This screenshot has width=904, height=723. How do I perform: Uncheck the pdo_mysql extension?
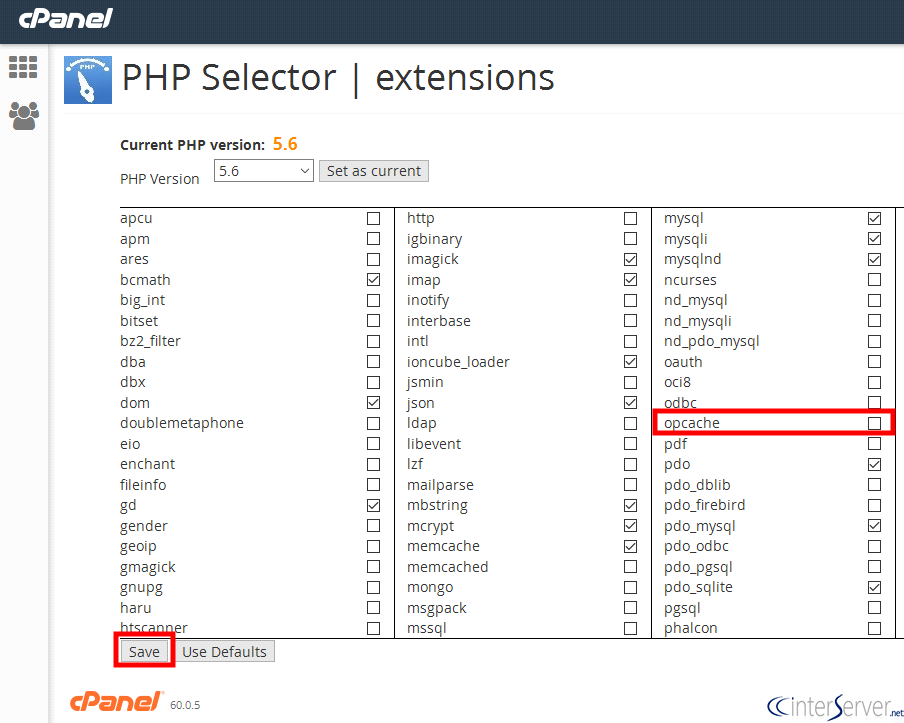point(874,526)
